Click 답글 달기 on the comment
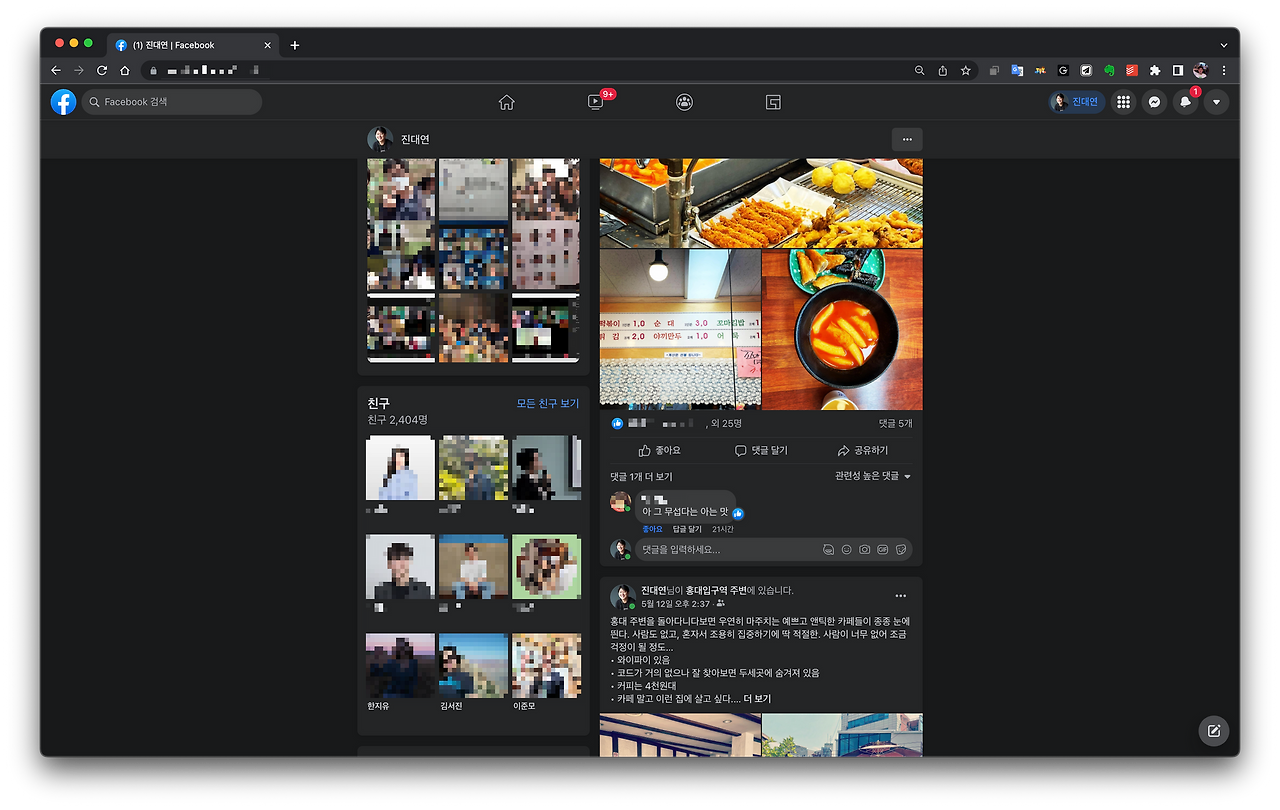Screen dimensions: 1280x810 pyautogui.click(x=687, y=529)
